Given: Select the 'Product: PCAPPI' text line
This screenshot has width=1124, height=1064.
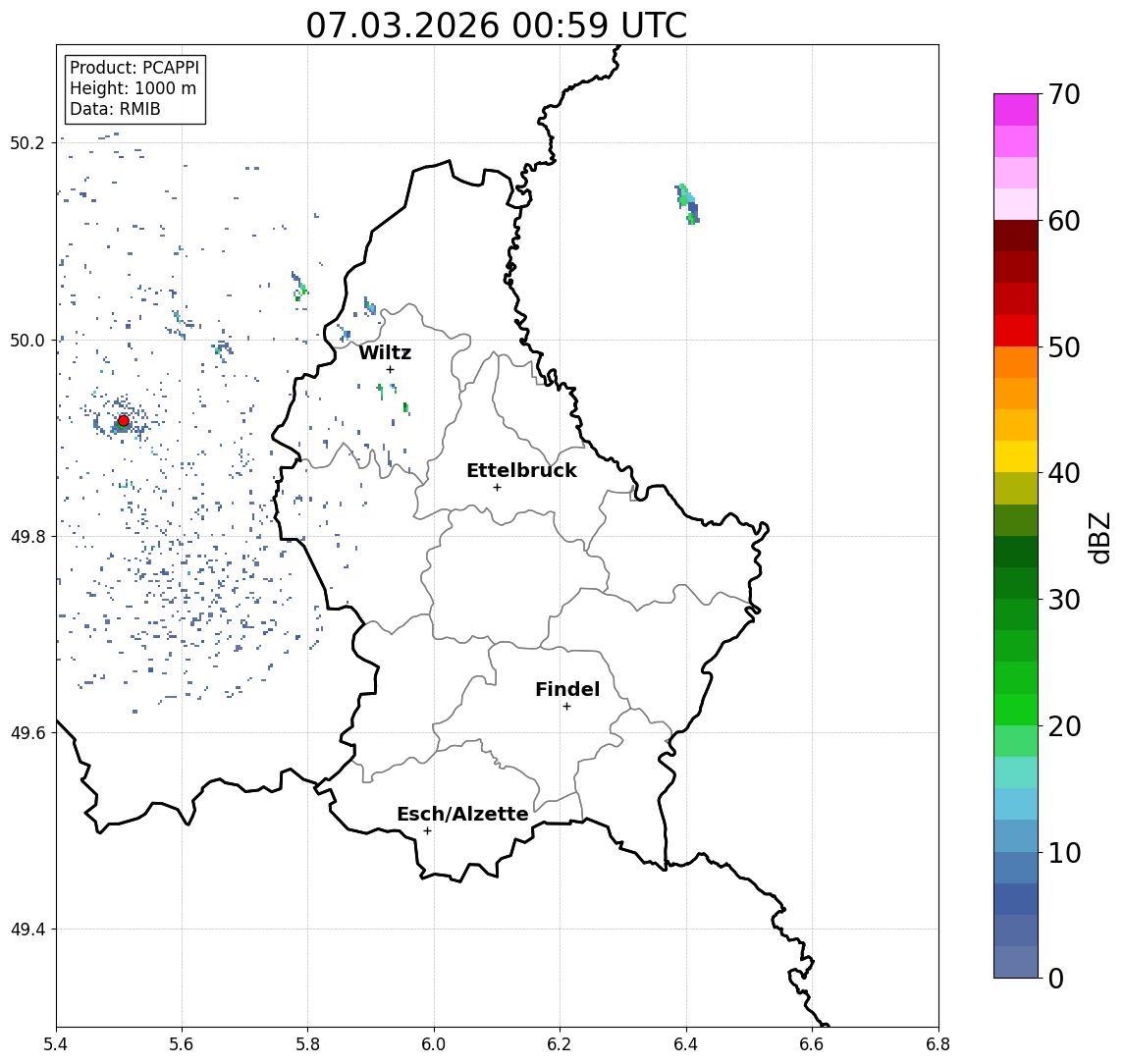Looking at the screenshot, I should [134, 68].
